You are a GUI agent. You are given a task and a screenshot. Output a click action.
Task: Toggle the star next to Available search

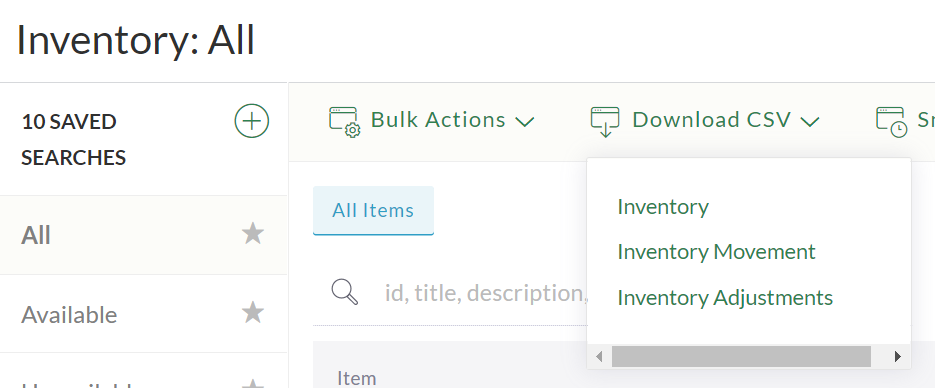click(252, 312)
